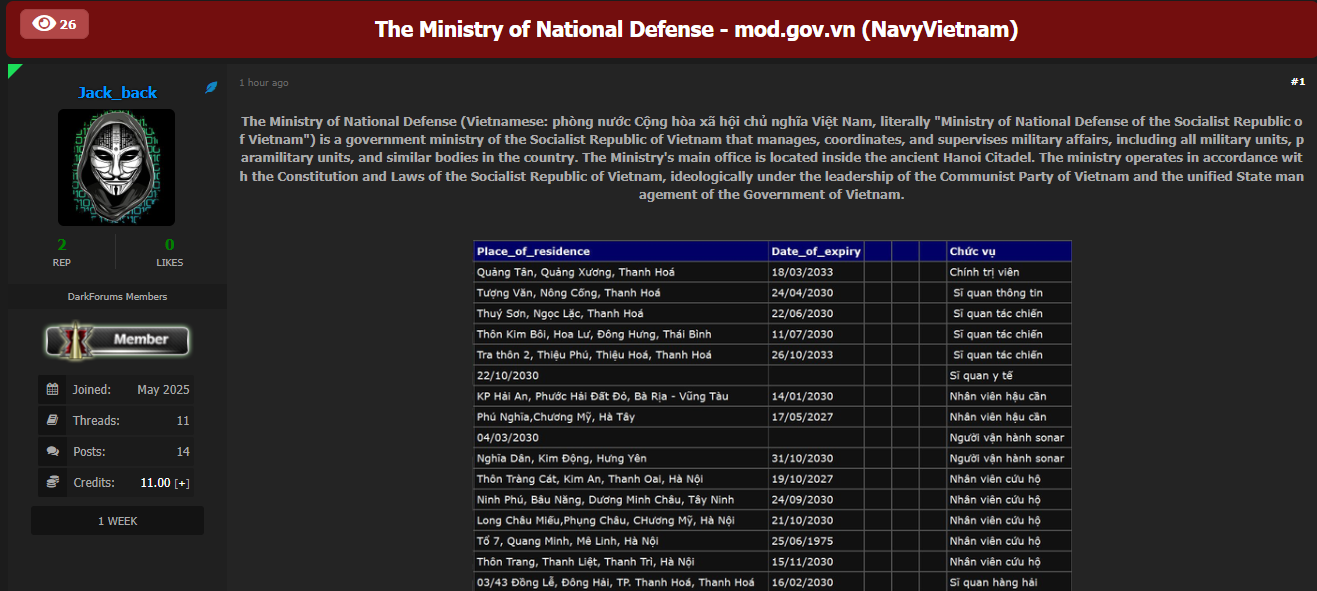Image resolution: width=1317 pixels, height=591 pixels.
Task: Click the coins icon next to Credits
Action: point(53,482)
